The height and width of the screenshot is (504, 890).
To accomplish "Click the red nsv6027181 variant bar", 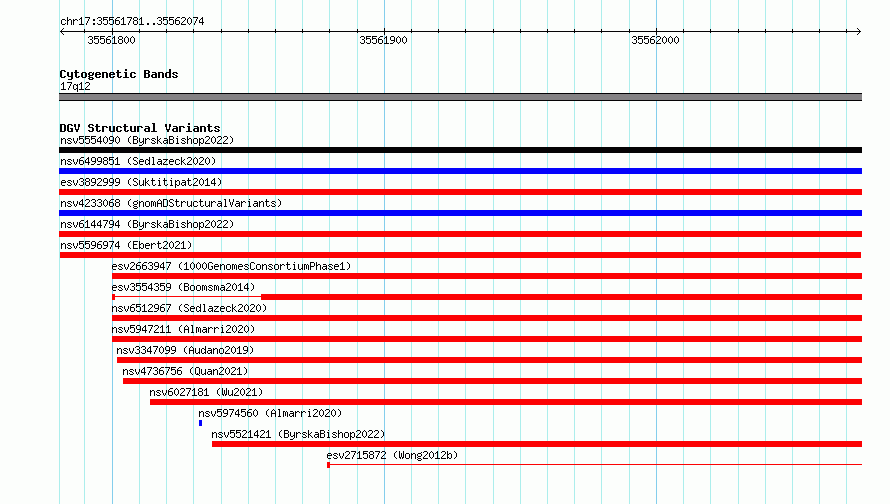I will tap(506, 402).
